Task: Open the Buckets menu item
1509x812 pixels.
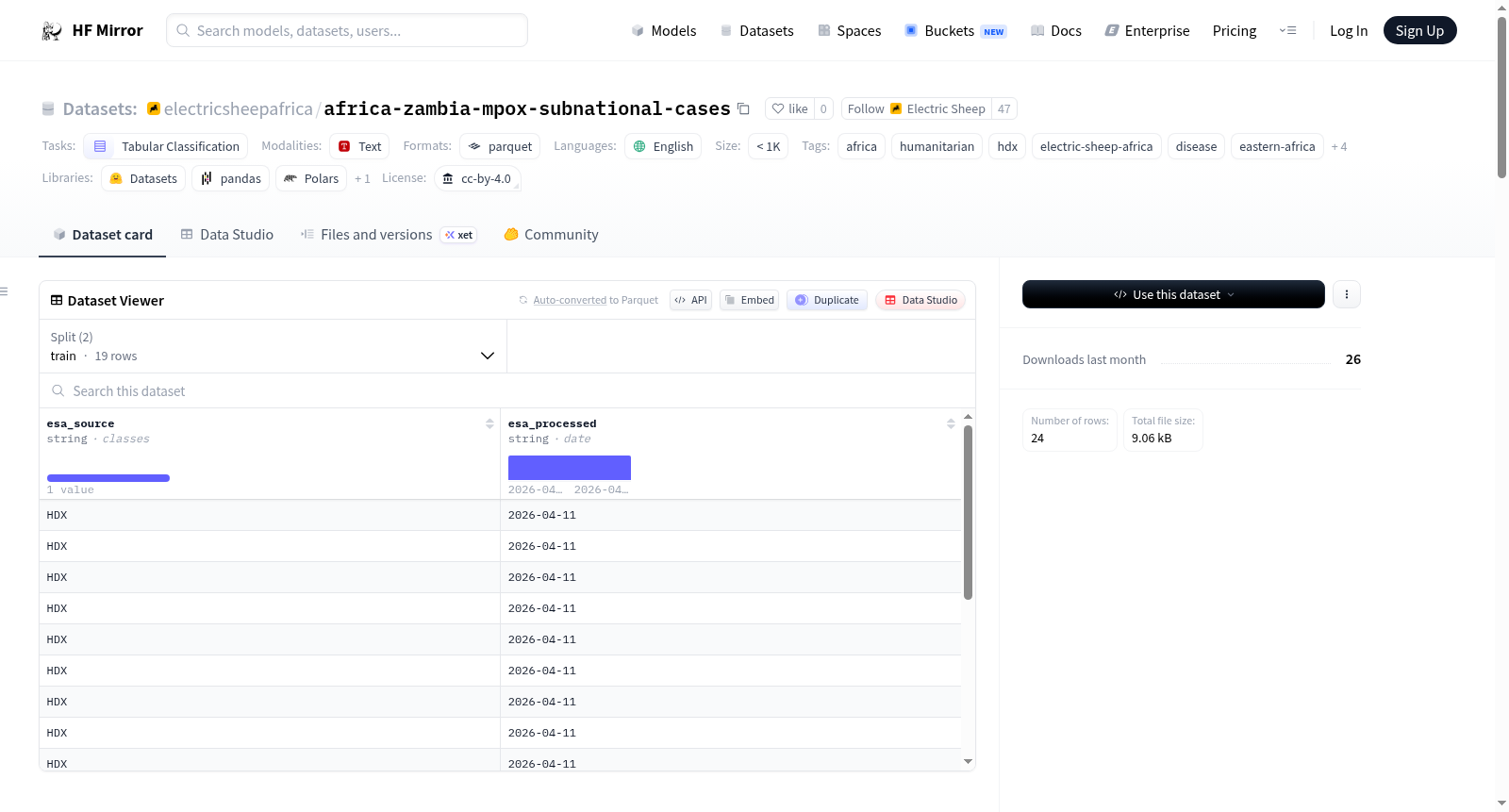Action: pos(955,31)
